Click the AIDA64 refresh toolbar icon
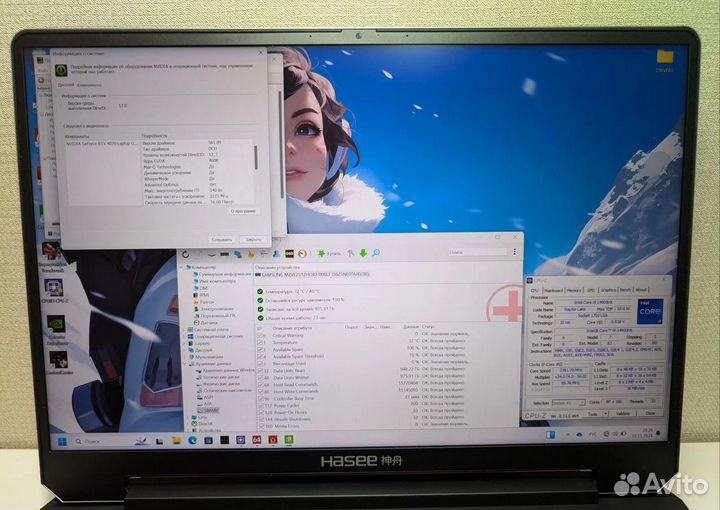 (x=186, y=254)
